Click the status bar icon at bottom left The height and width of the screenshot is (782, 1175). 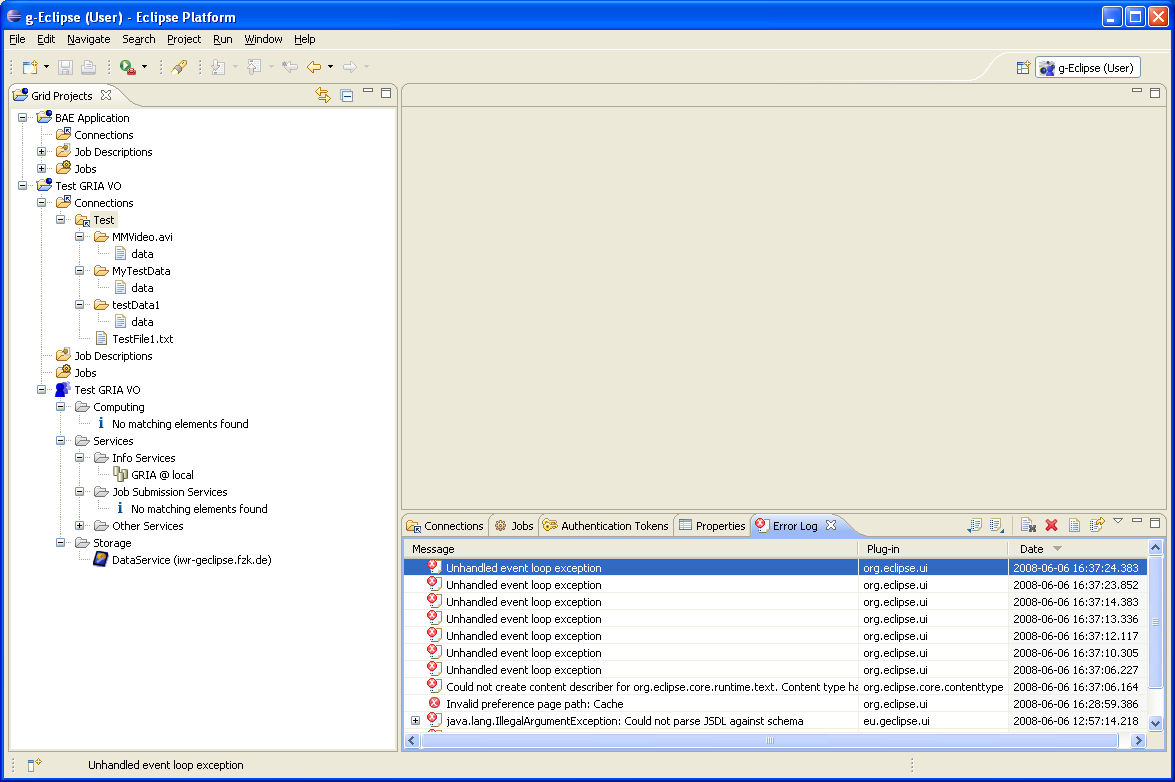[x=34, y=765]
